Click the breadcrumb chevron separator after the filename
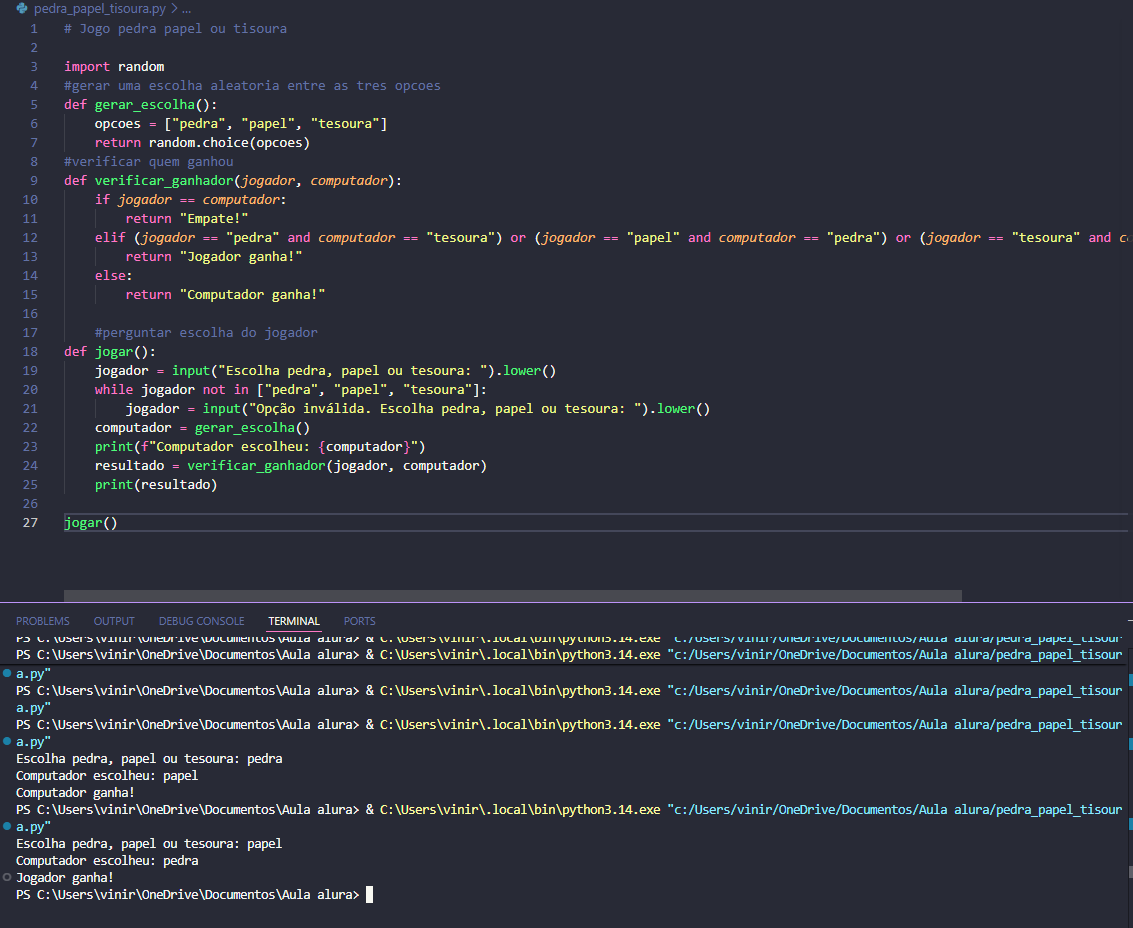The image size is (1133, 928). click(174, 8)
